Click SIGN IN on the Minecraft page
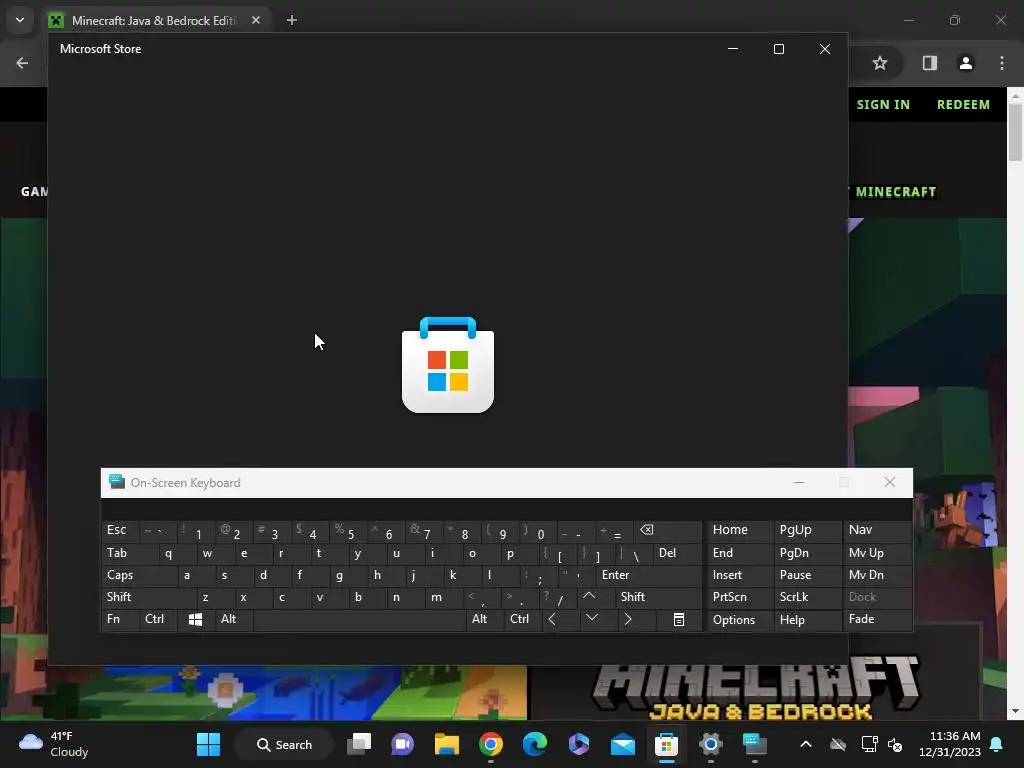 883,104
